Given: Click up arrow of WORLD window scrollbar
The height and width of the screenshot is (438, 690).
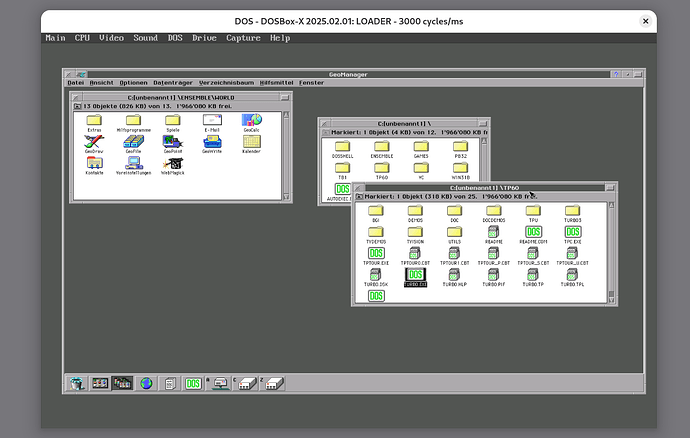Looking at the screenshot, I should coord(286,115).
